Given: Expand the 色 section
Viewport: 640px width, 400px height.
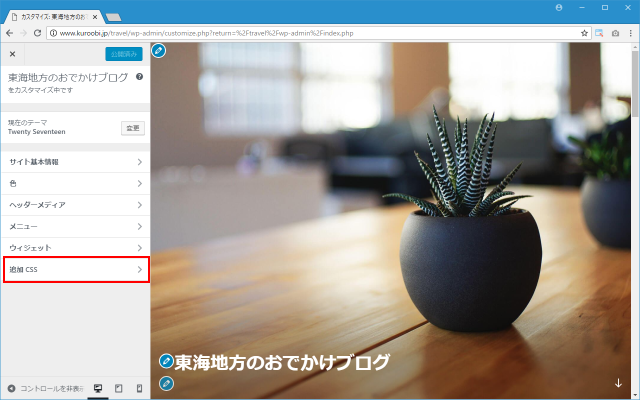Looking at the screenshot, I should (x=76, y=183).
